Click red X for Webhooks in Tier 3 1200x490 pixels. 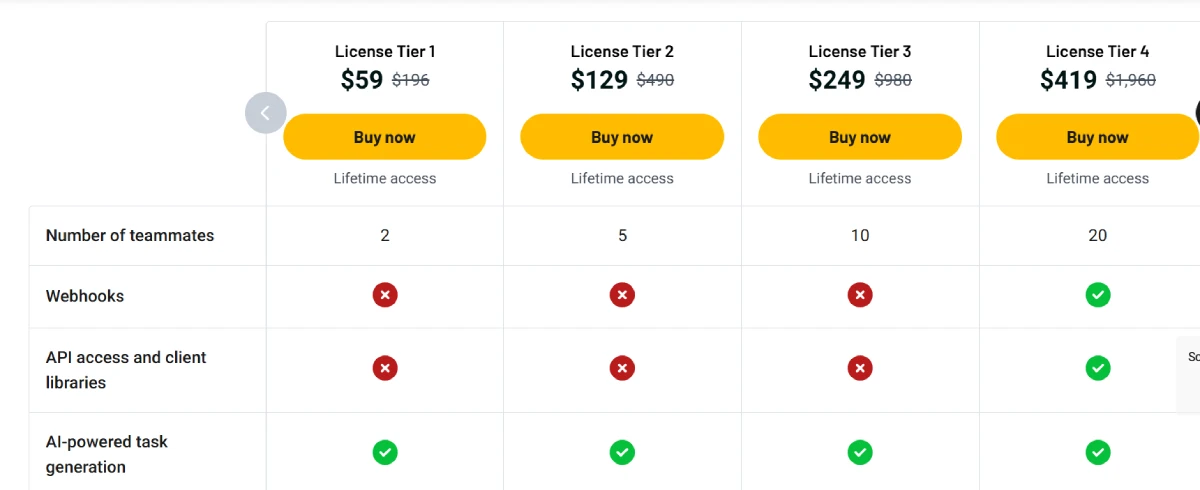(x=860, y=295)
